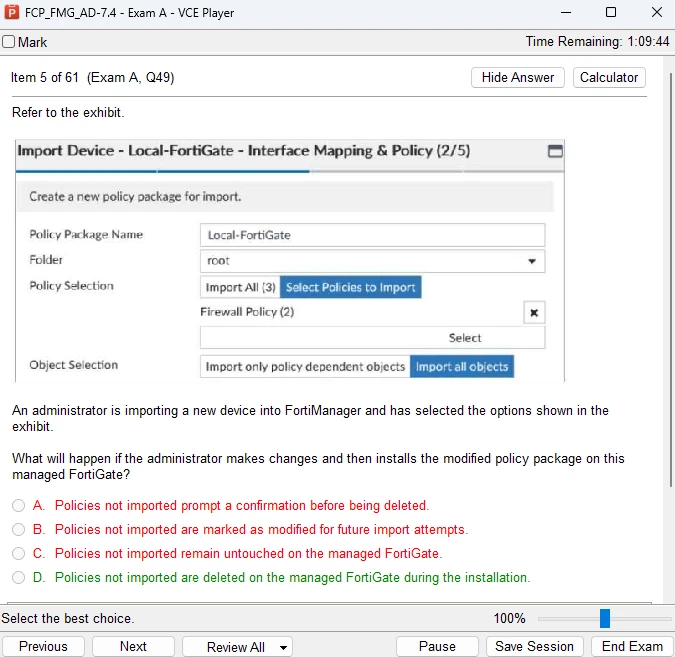The height and width of the screenshot is (657, 675).
Task: Click the Item 5 of 61 label
Action: (x=45, y=77)
